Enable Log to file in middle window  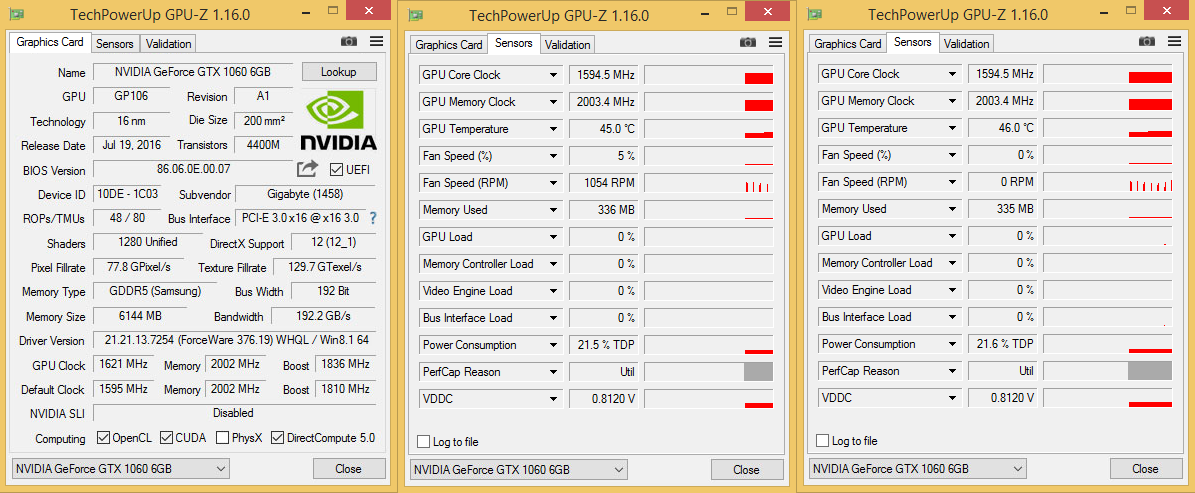[x=423, y=442]
